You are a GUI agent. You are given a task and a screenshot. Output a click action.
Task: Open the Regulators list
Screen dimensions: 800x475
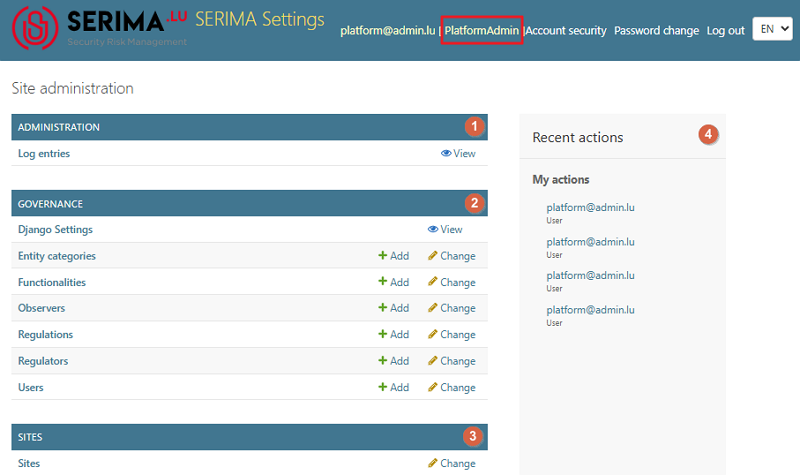pos(43,361)
